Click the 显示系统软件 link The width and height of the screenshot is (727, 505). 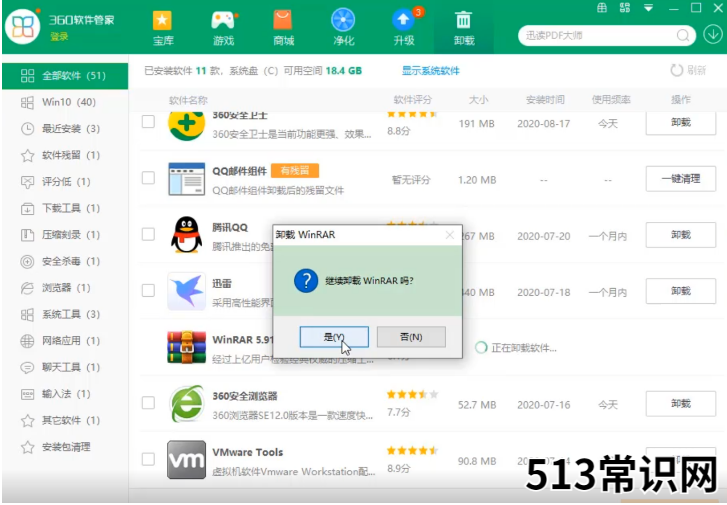pos(431,70)
